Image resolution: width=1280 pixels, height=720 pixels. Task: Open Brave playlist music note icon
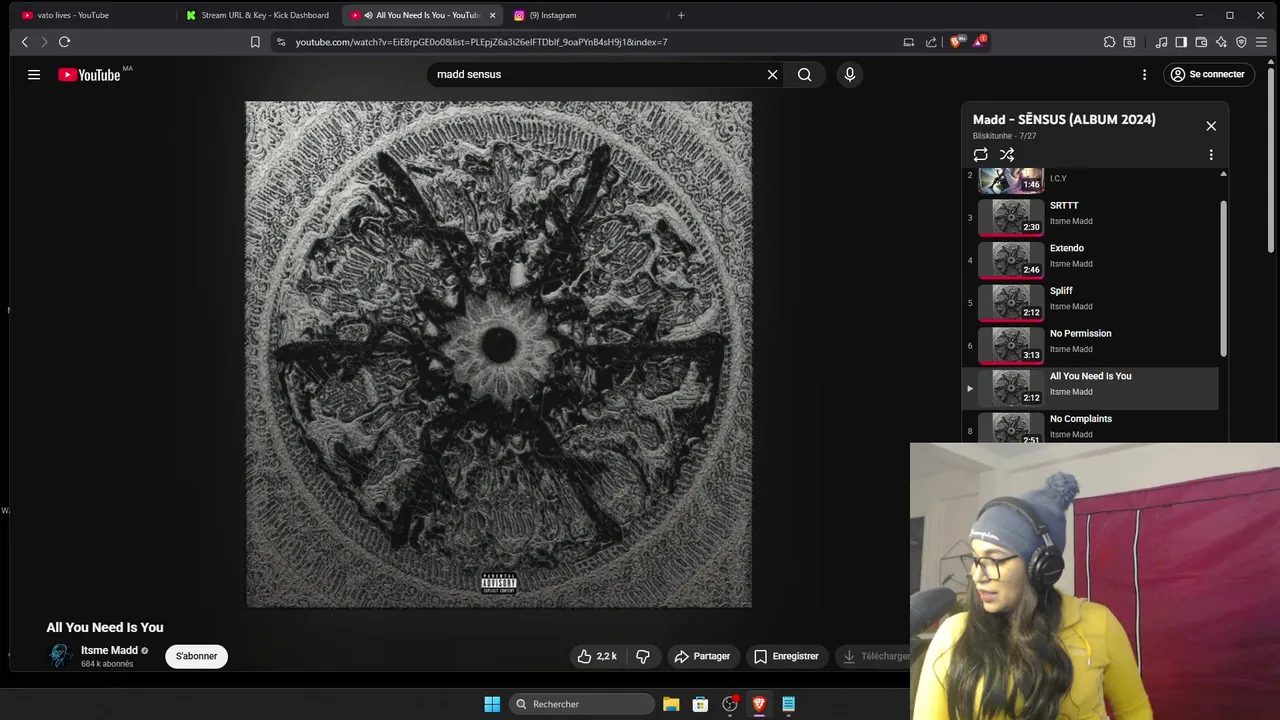[x=1161, y=42]
